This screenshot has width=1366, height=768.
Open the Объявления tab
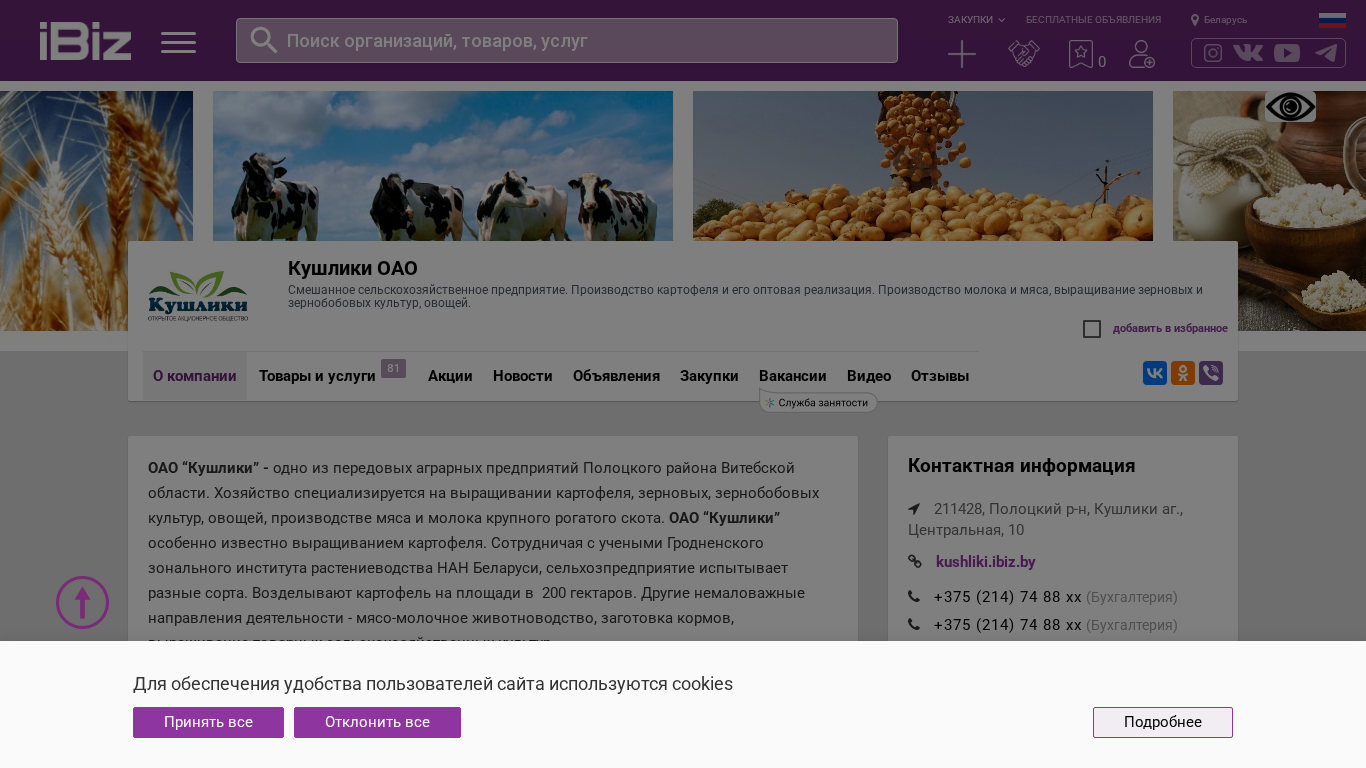click(616, 376)
